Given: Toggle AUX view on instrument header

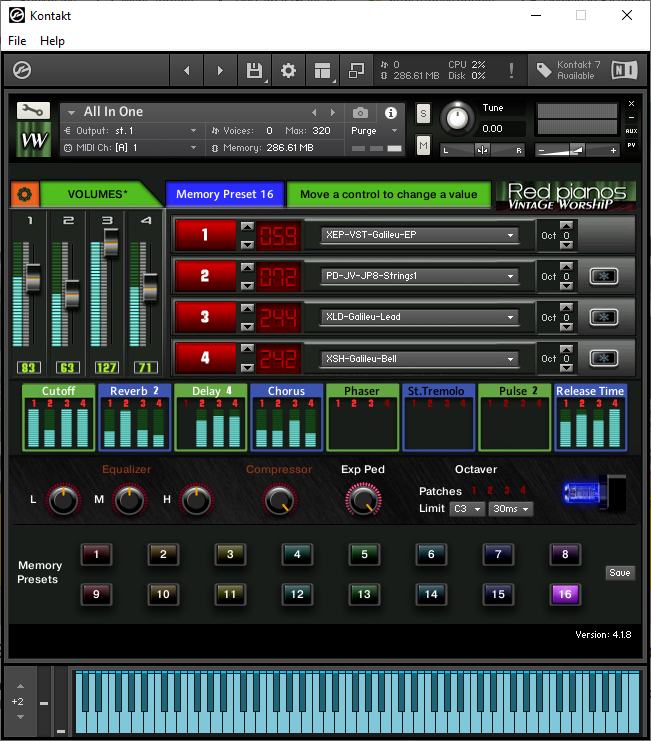Looking at the screenshot, I should click(631, 131).
